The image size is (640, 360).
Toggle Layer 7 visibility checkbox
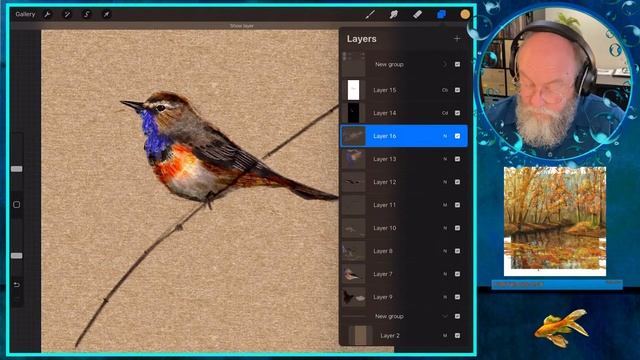[x=457, y=274]
